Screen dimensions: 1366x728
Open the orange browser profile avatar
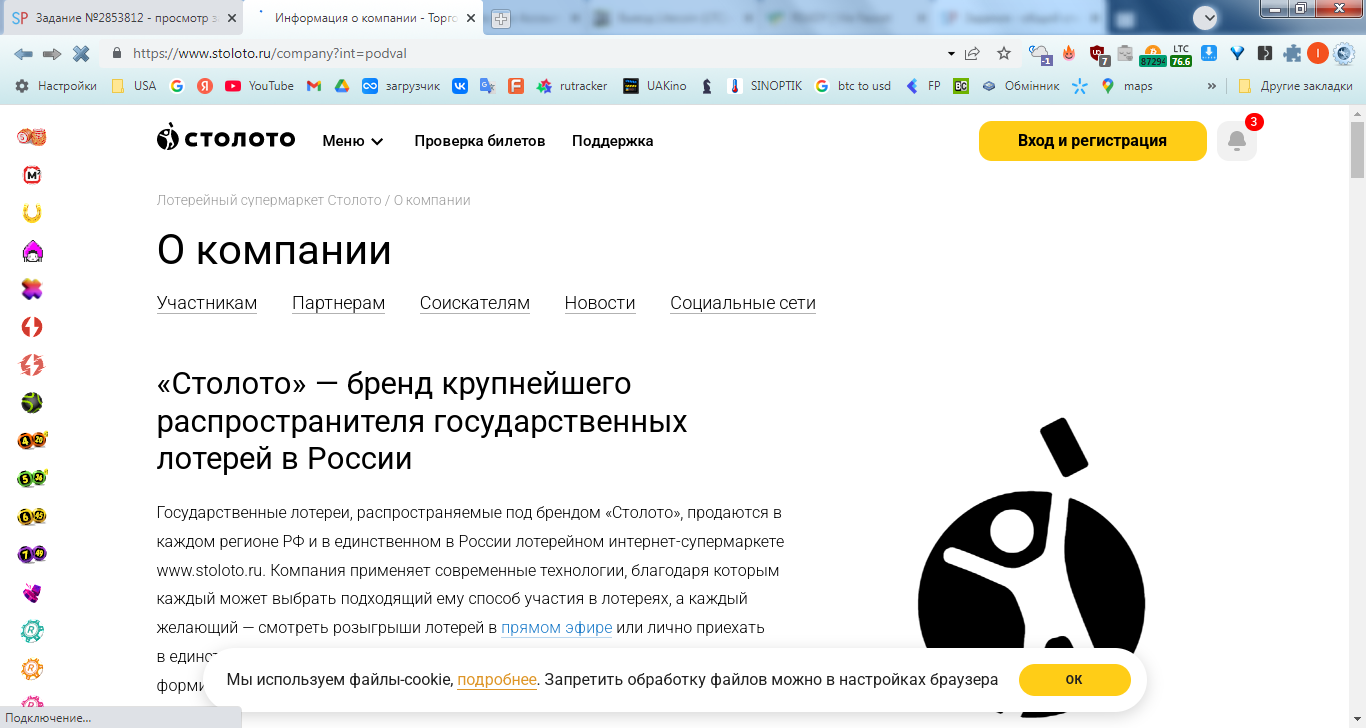click(1318, 54)
